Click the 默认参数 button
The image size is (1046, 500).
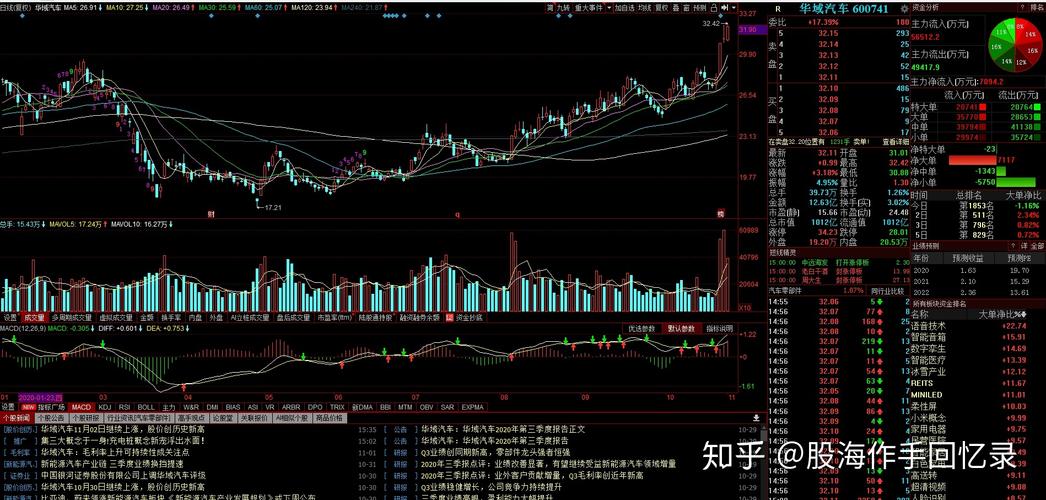(681, 329)
